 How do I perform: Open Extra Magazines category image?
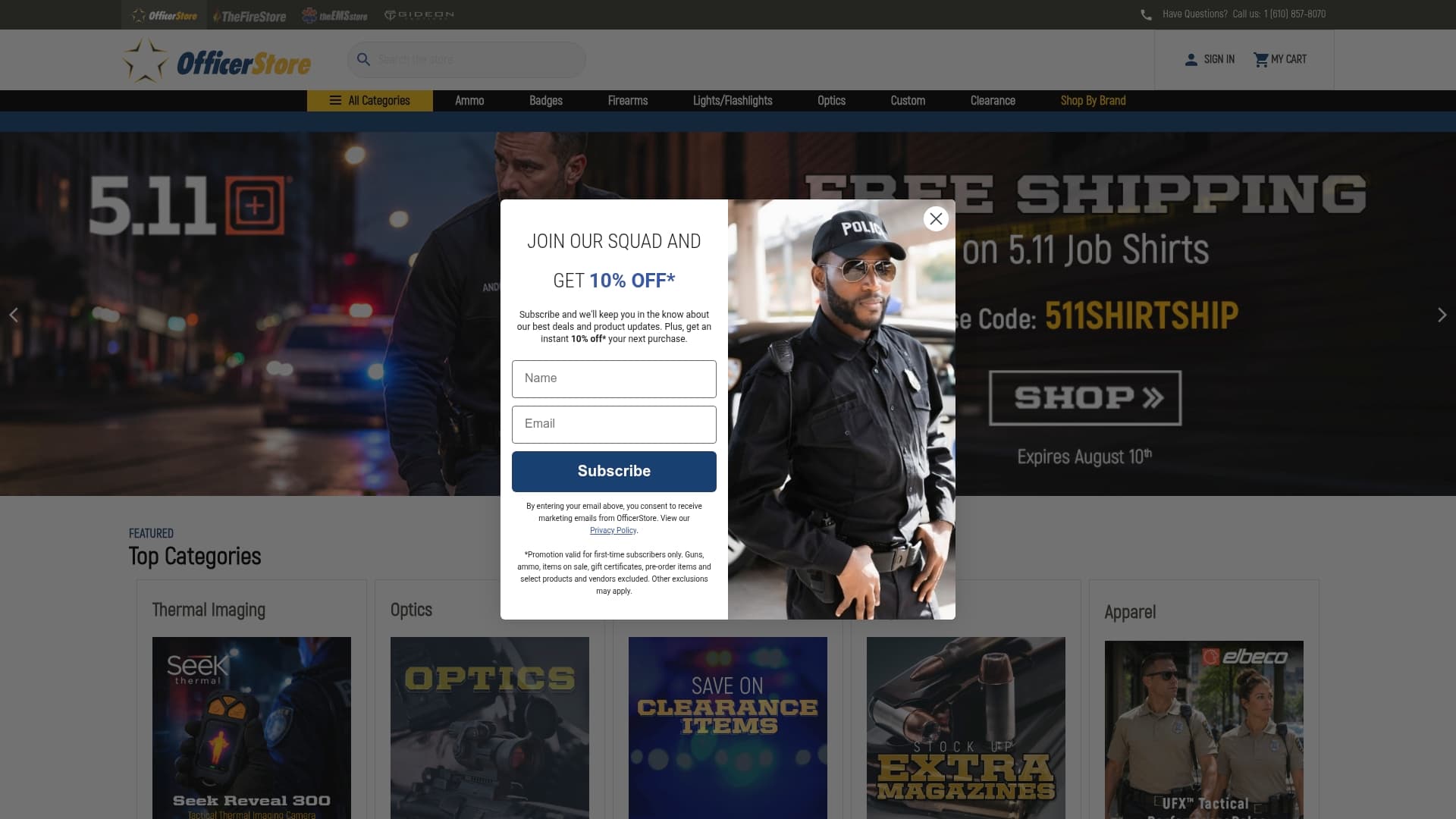pos(966,728)
